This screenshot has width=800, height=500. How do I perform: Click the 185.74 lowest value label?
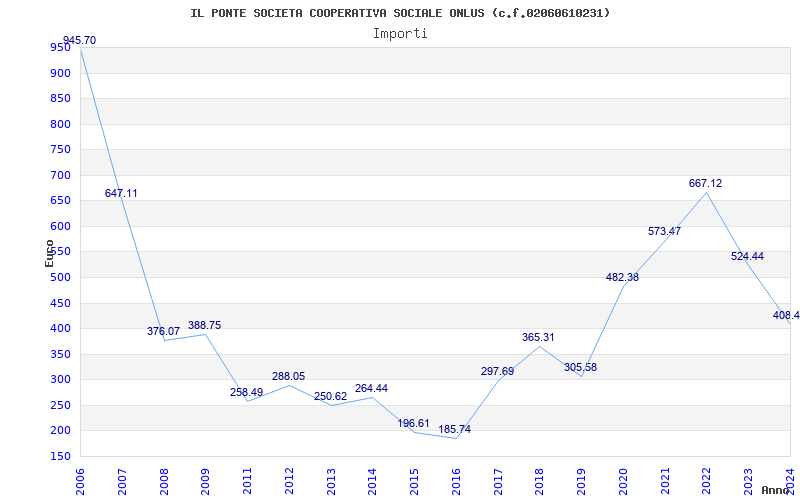(x=455, y=429)
